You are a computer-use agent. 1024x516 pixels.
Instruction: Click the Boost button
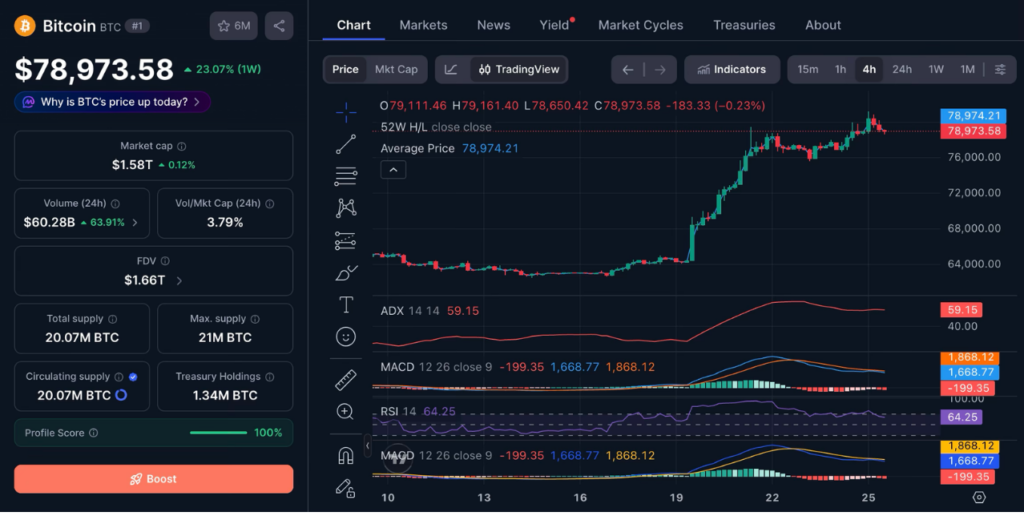(153, 479)
